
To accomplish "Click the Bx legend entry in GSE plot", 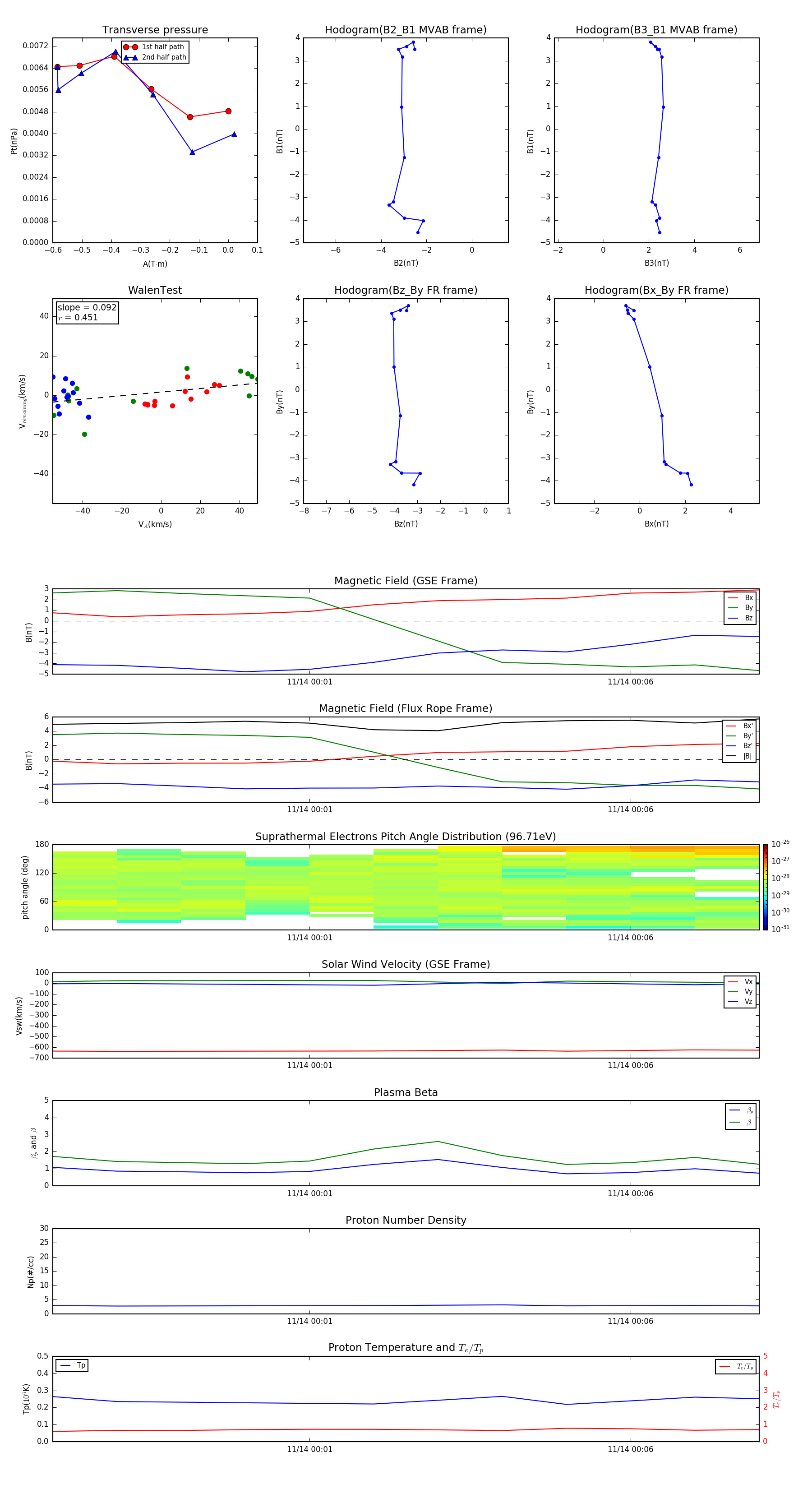I will pyautogui.click(x=740, y=598).
